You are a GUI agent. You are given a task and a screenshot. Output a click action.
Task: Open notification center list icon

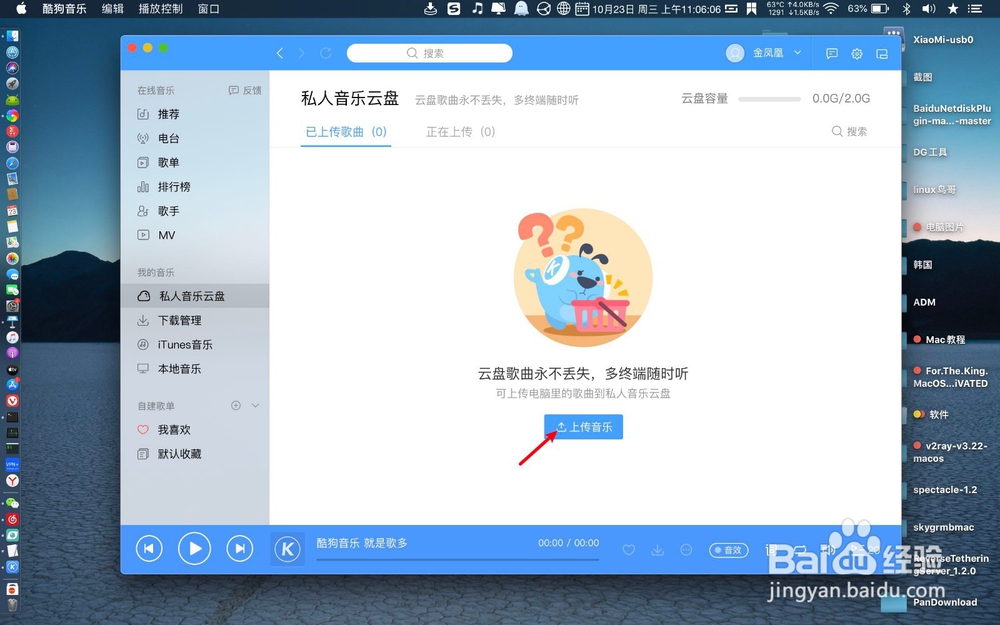[x=974, y=9]
